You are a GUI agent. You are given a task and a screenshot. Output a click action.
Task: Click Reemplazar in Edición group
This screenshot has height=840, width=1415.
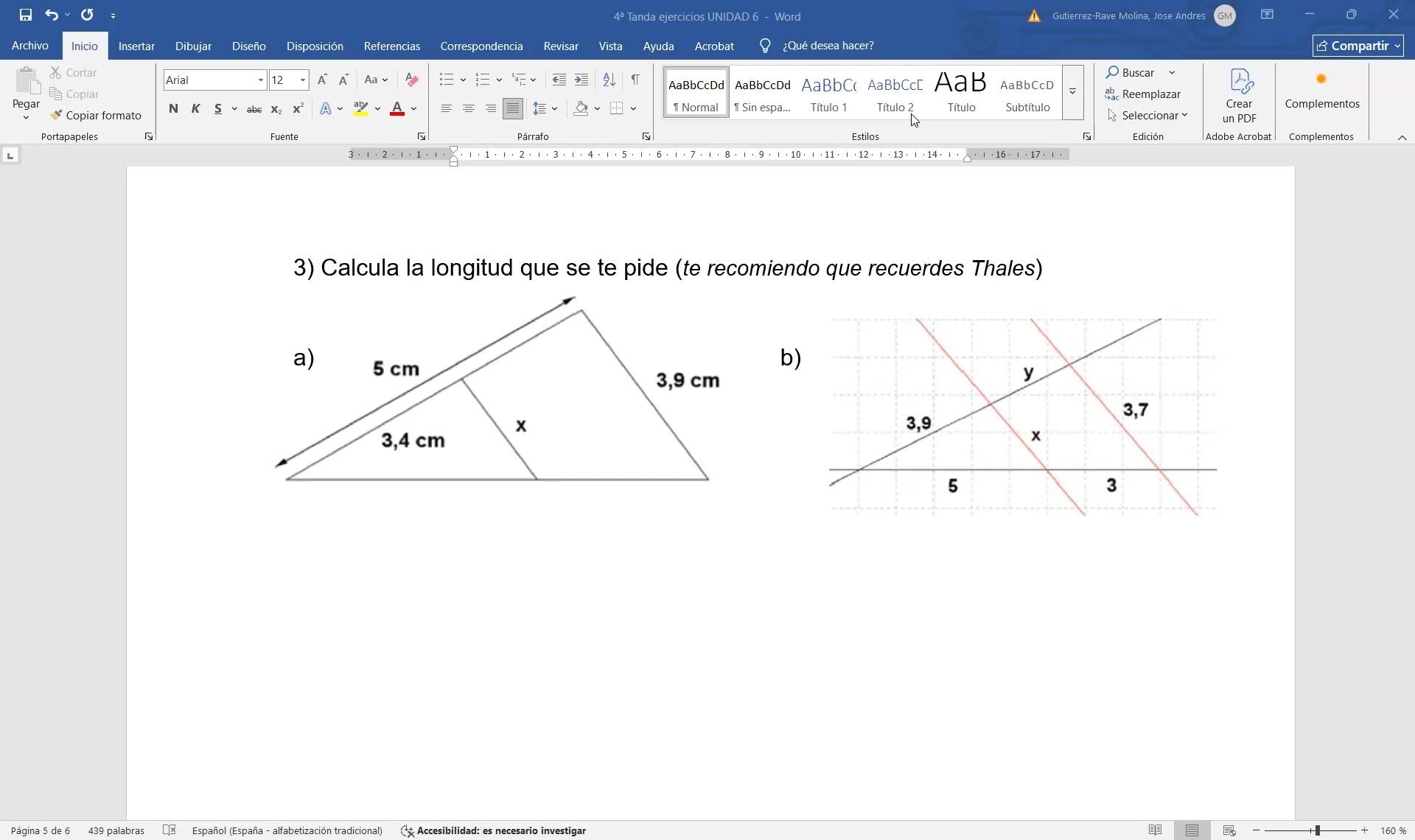[1150, 94]
